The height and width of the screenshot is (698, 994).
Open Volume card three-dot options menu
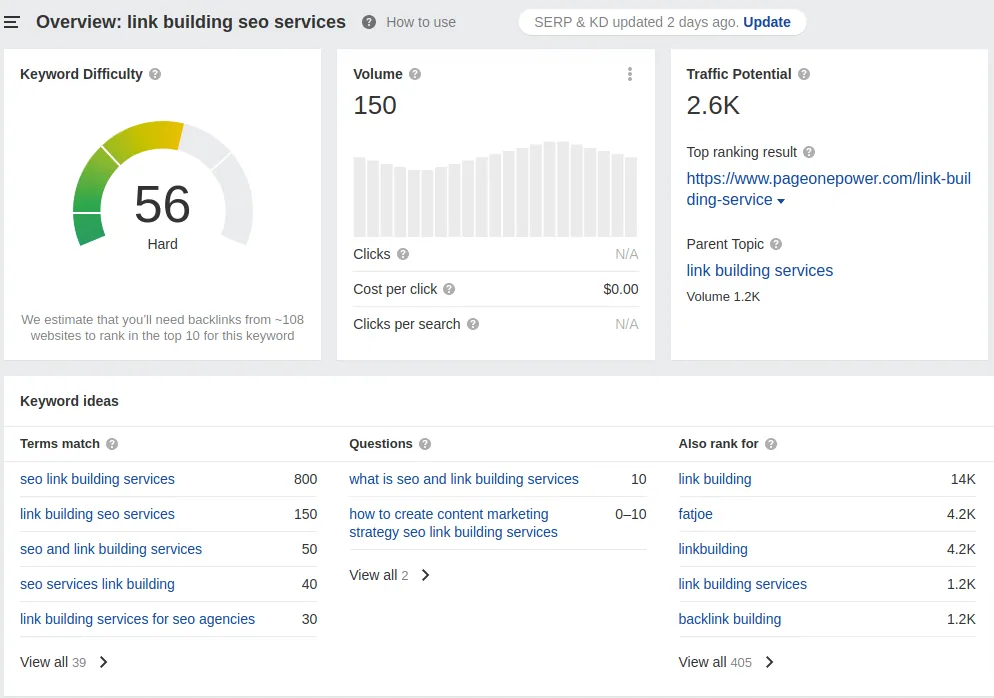pos(629,74)
